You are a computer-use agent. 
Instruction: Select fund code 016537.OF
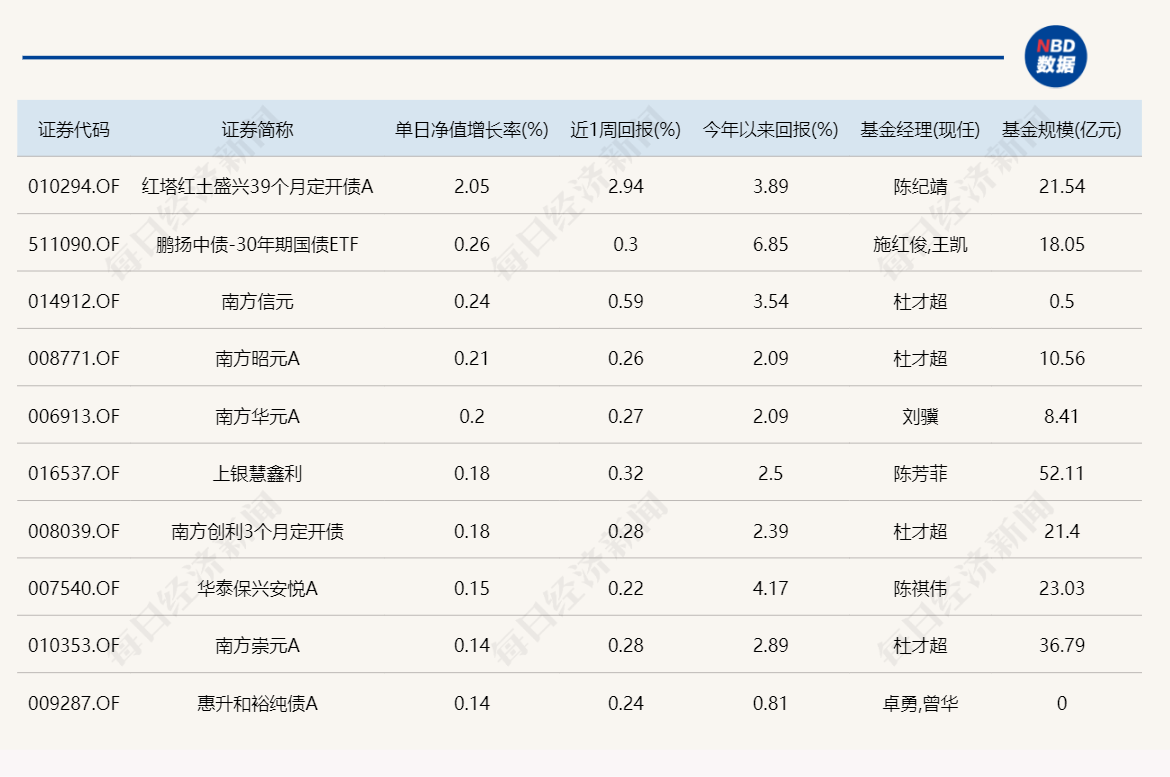[74, 473]
